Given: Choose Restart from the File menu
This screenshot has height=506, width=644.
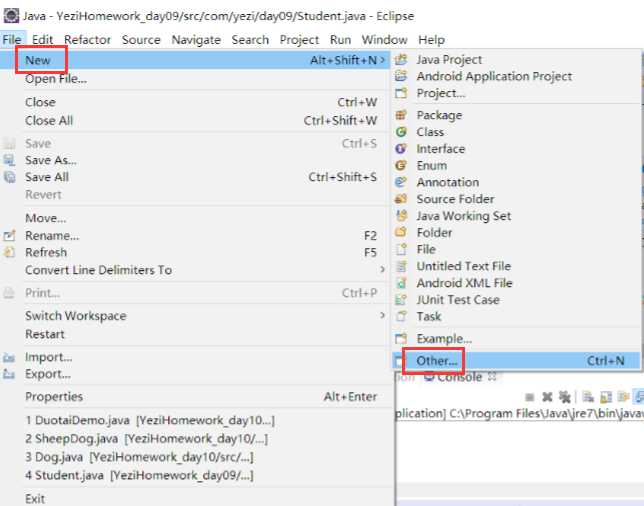Looking at the screenshot, I should 195,334.
